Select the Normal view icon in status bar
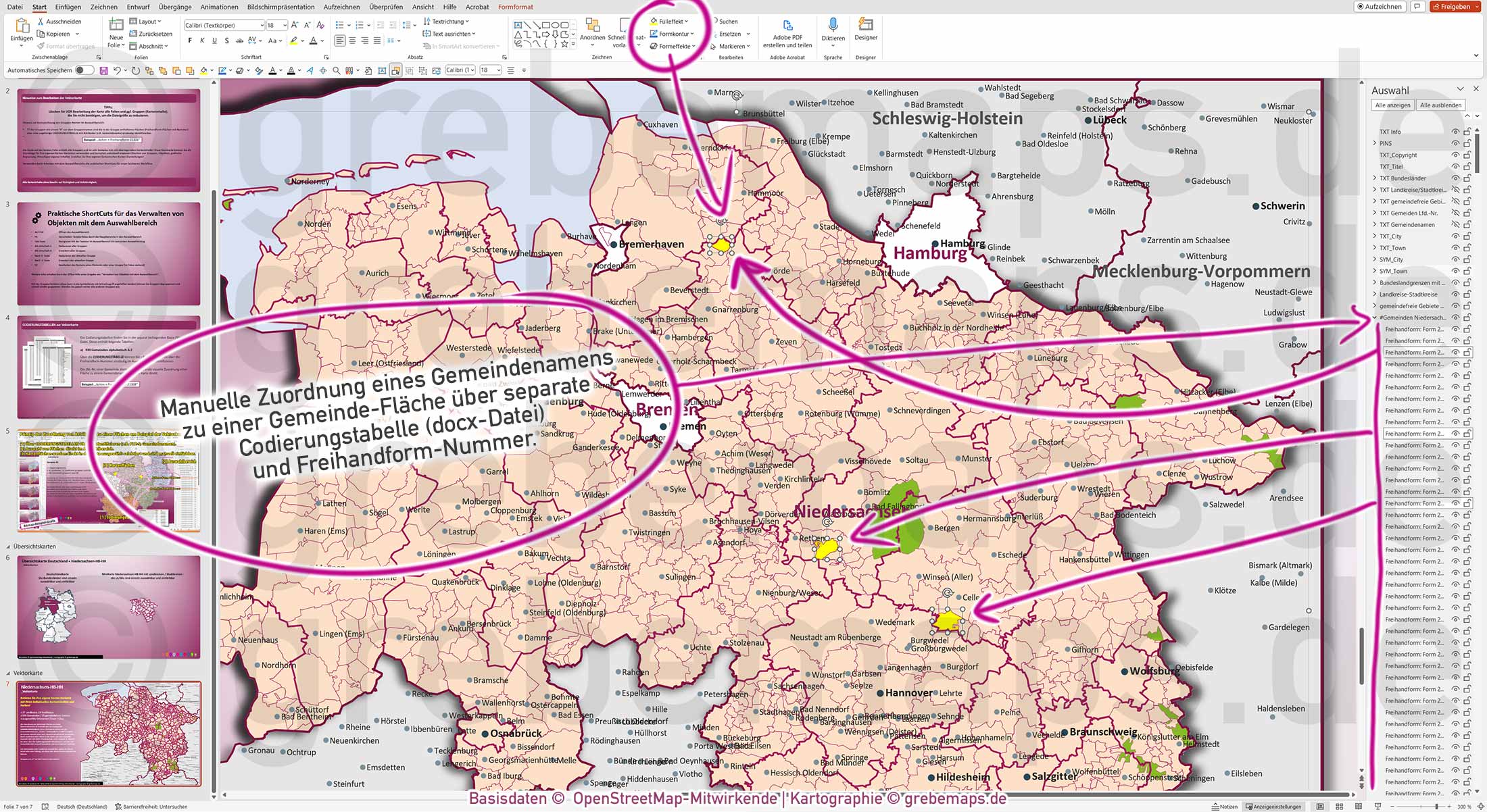The height and width of the screenshot is (812, 1487). (1320, 807)
